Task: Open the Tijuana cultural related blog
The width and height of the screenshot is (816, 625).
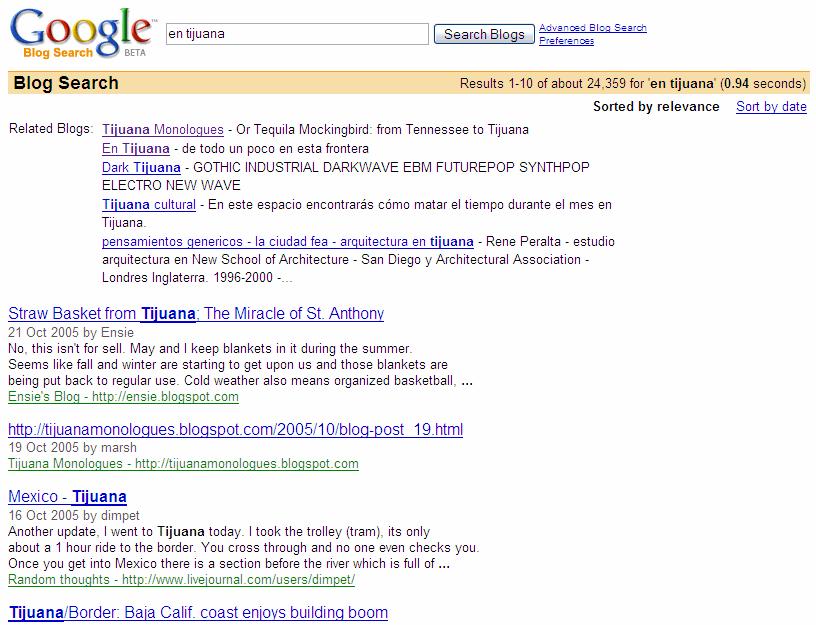Action: tap(149, 205)
